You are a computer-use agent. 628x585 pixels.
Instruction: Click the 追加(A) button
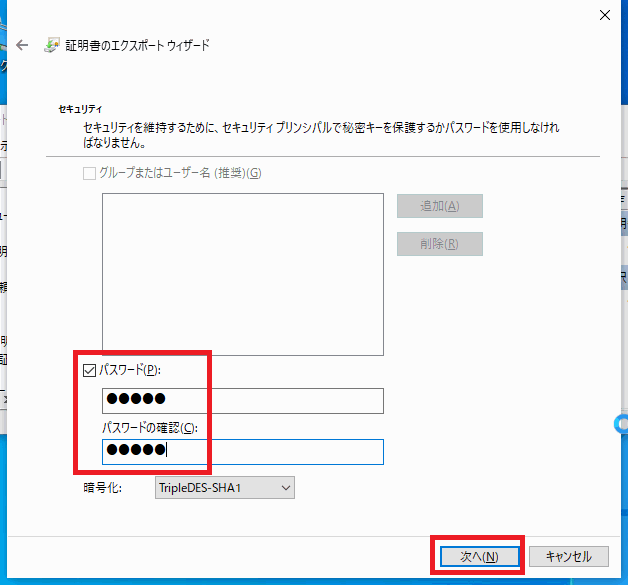[x=440, y=206]
